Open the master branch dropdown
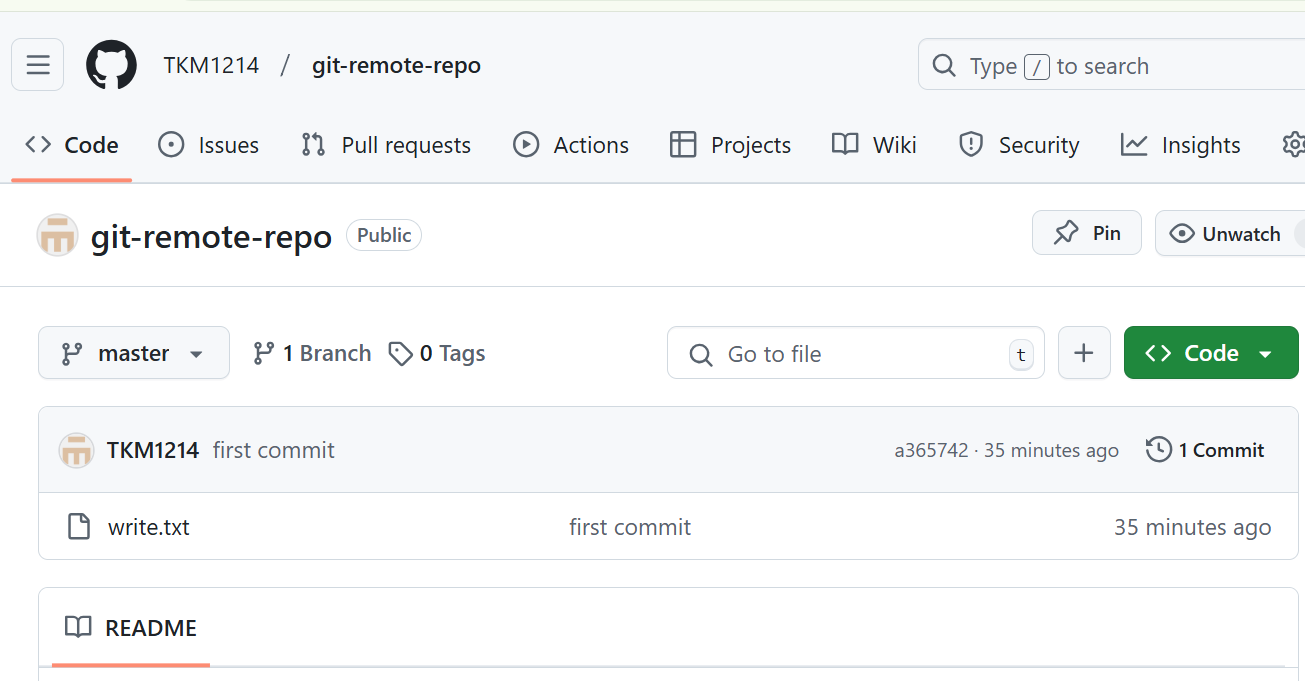 (x=134, y=353)
